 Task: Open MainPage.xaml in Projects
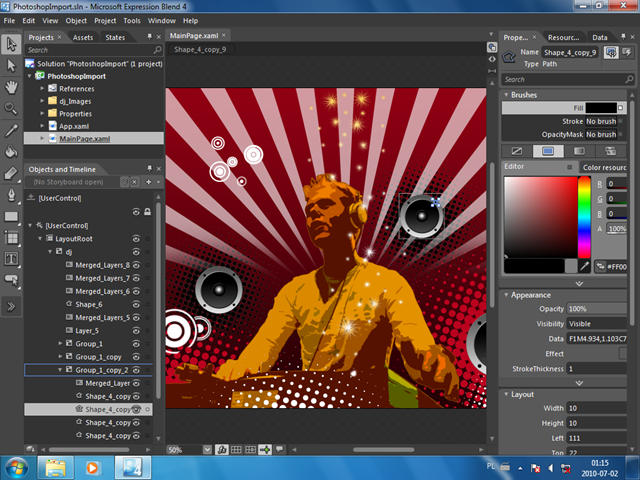pos(84,139)
